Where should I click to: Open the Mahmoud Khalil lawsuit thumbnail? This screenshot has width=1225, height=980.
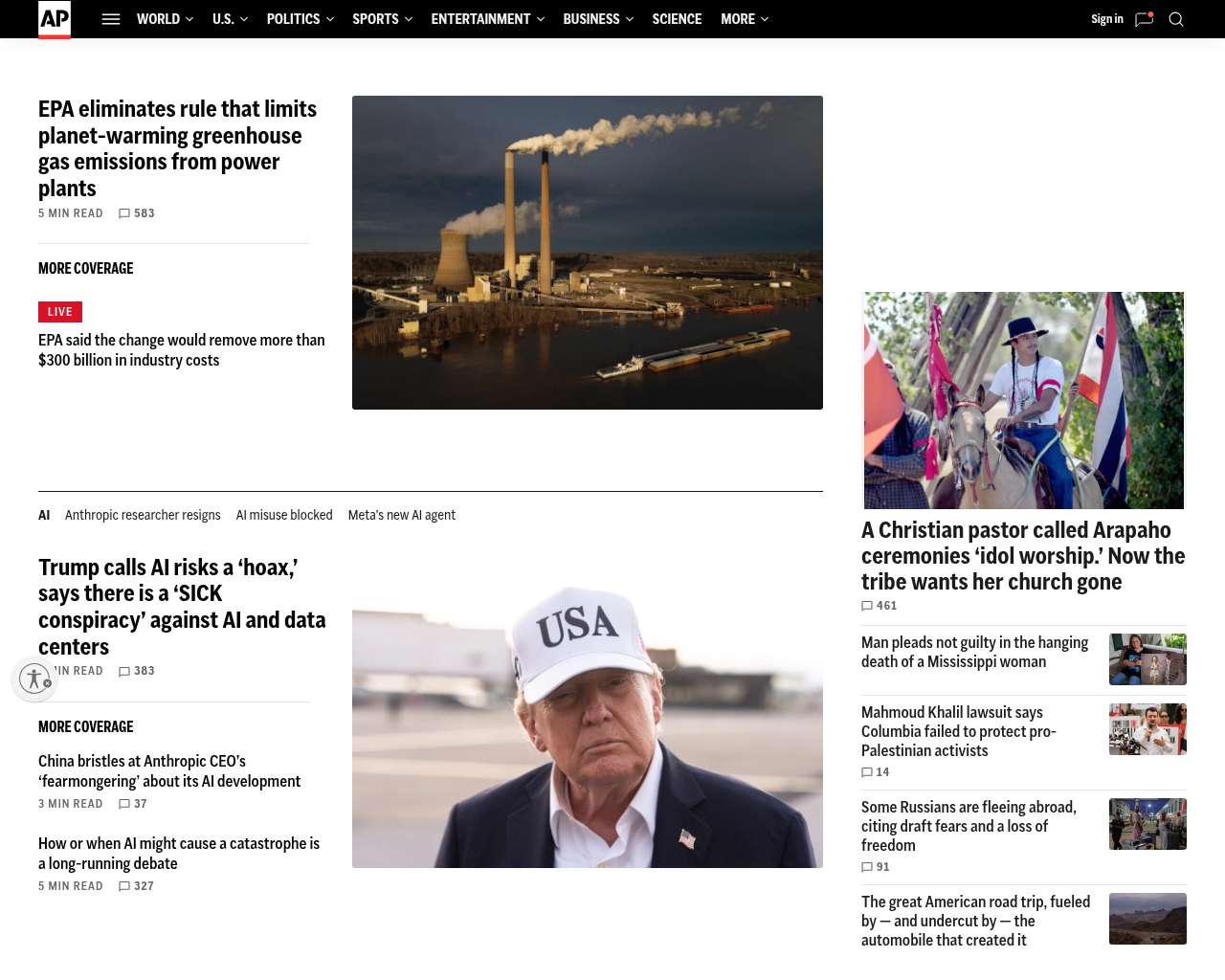(x=1147, y=729)
